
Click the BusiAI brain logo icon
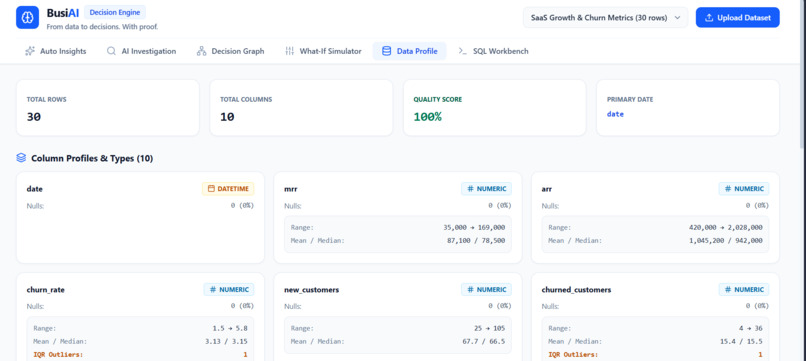27,17
